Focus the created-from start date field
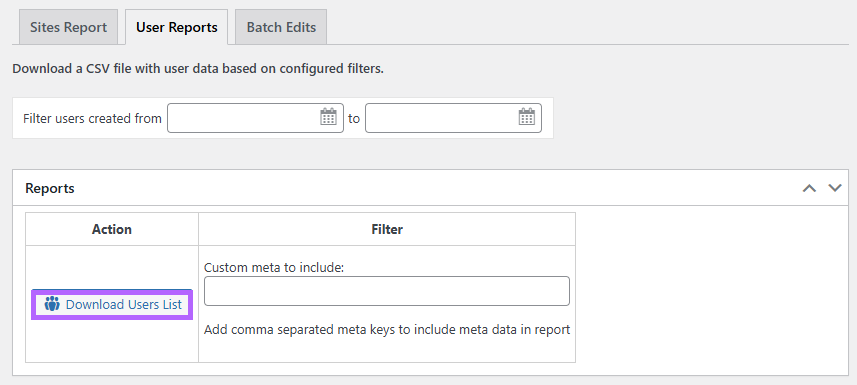 coord(255,118)
